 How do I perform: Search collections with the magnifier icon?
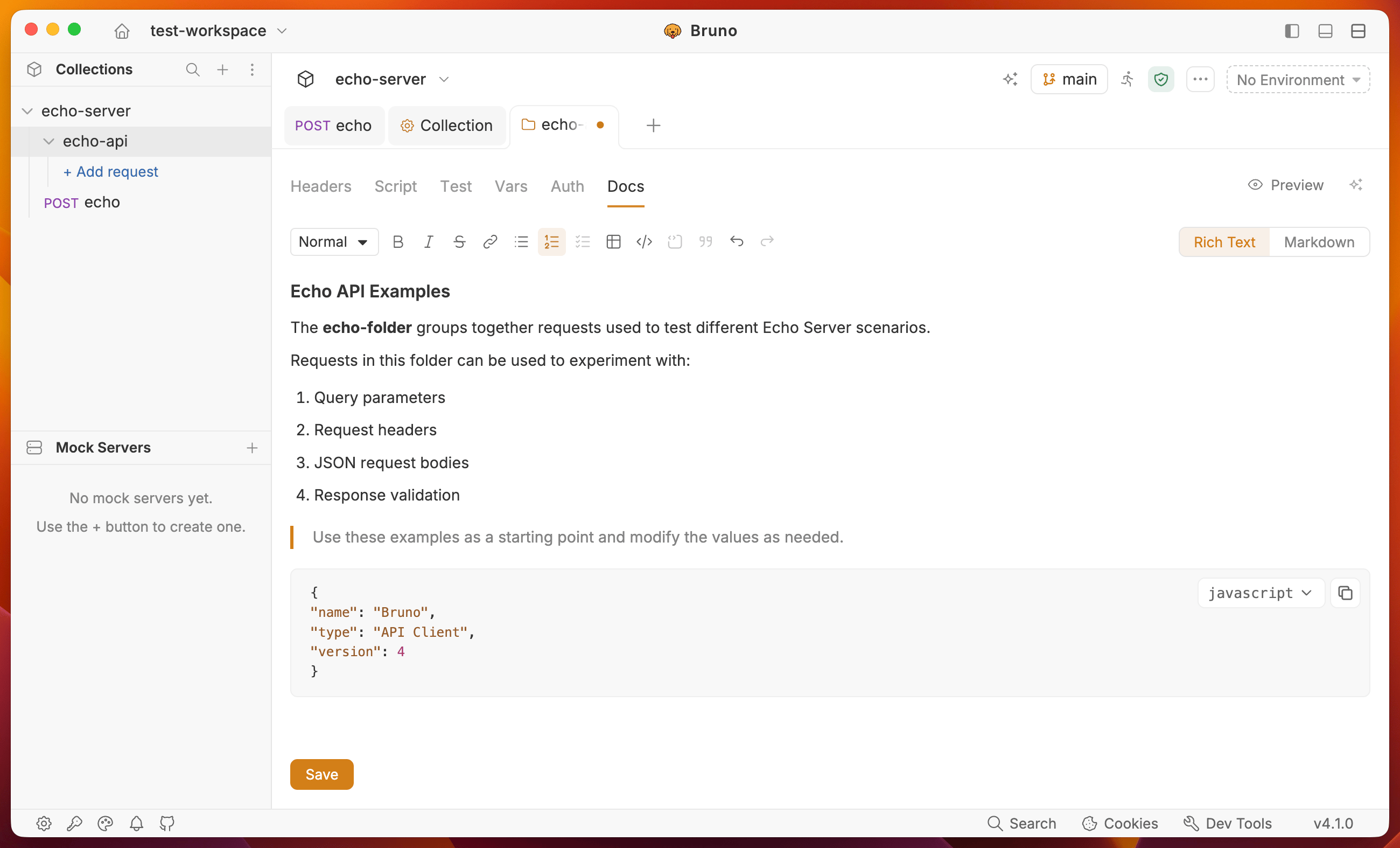(193, 69)
